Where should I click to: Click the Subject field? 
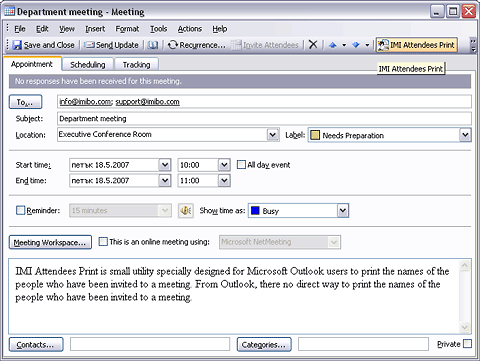(264, 119)
